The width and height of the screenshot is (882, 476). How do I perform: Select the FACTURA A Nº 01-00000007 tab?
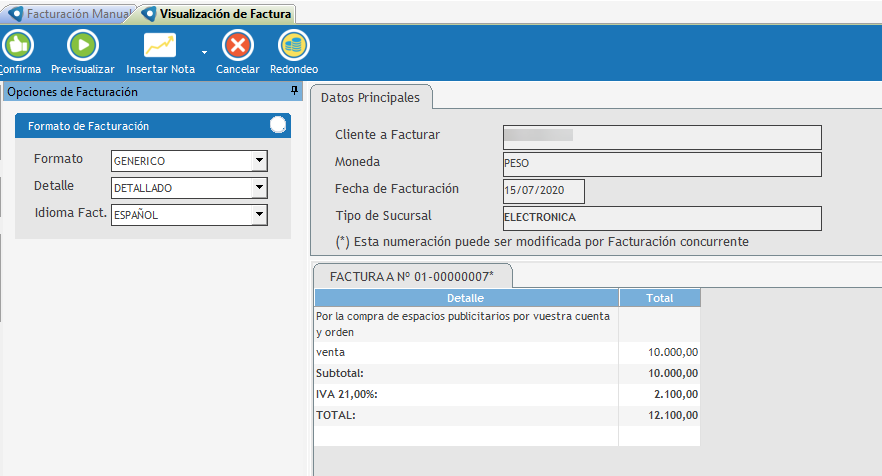[412, 276]
